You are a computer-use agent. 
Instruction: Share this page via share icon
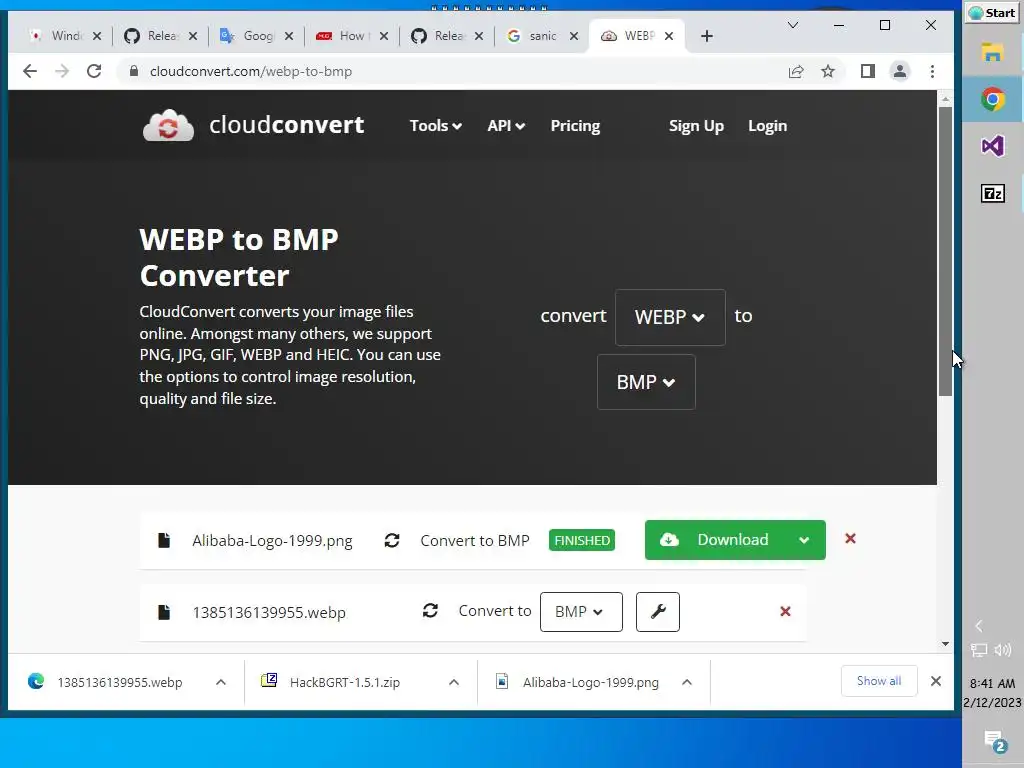[x=795, y=71]
